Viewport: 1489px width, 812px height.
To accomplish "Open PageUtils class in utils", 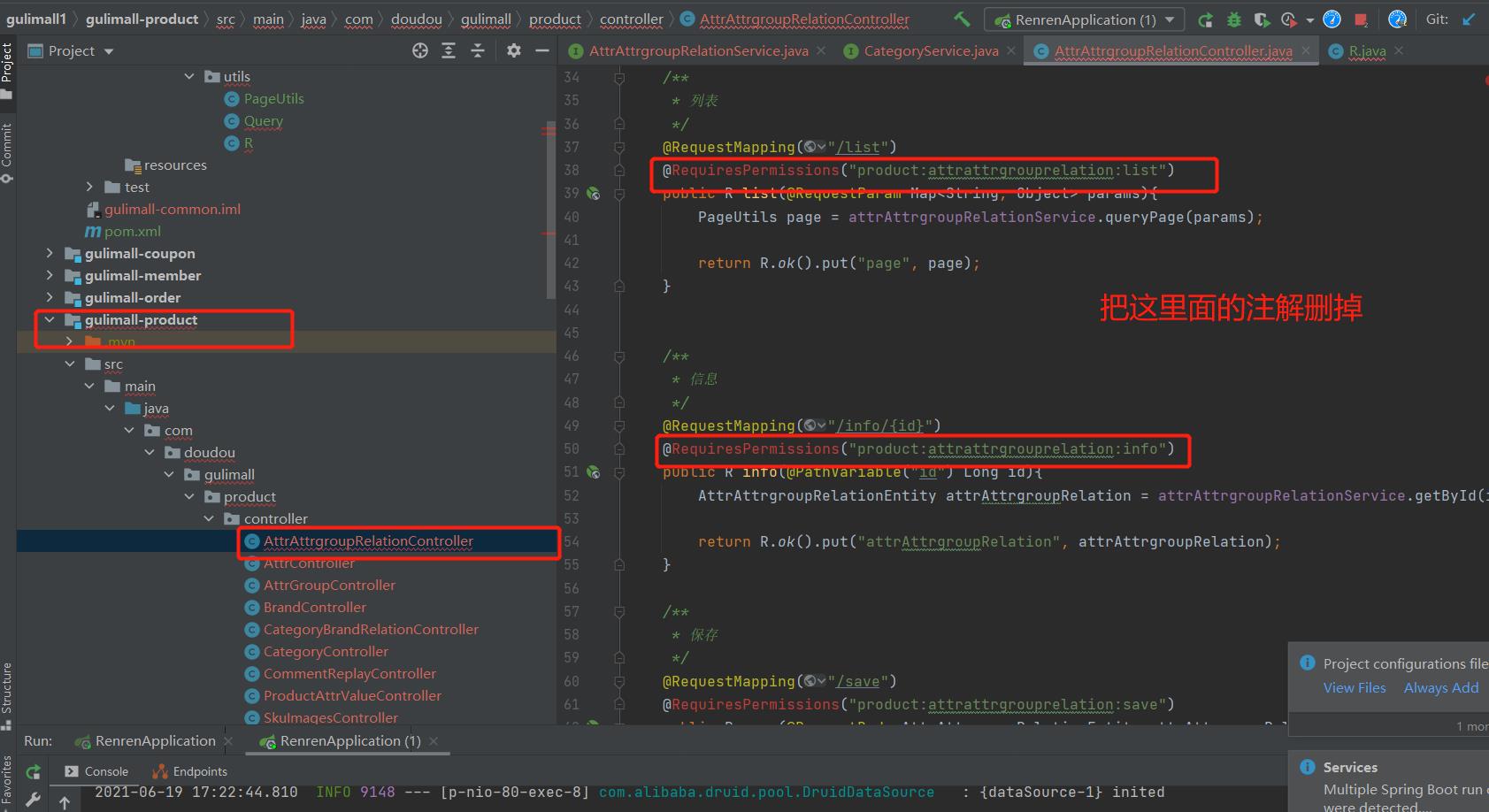I will pyautogui.click(x=273, y=99).
